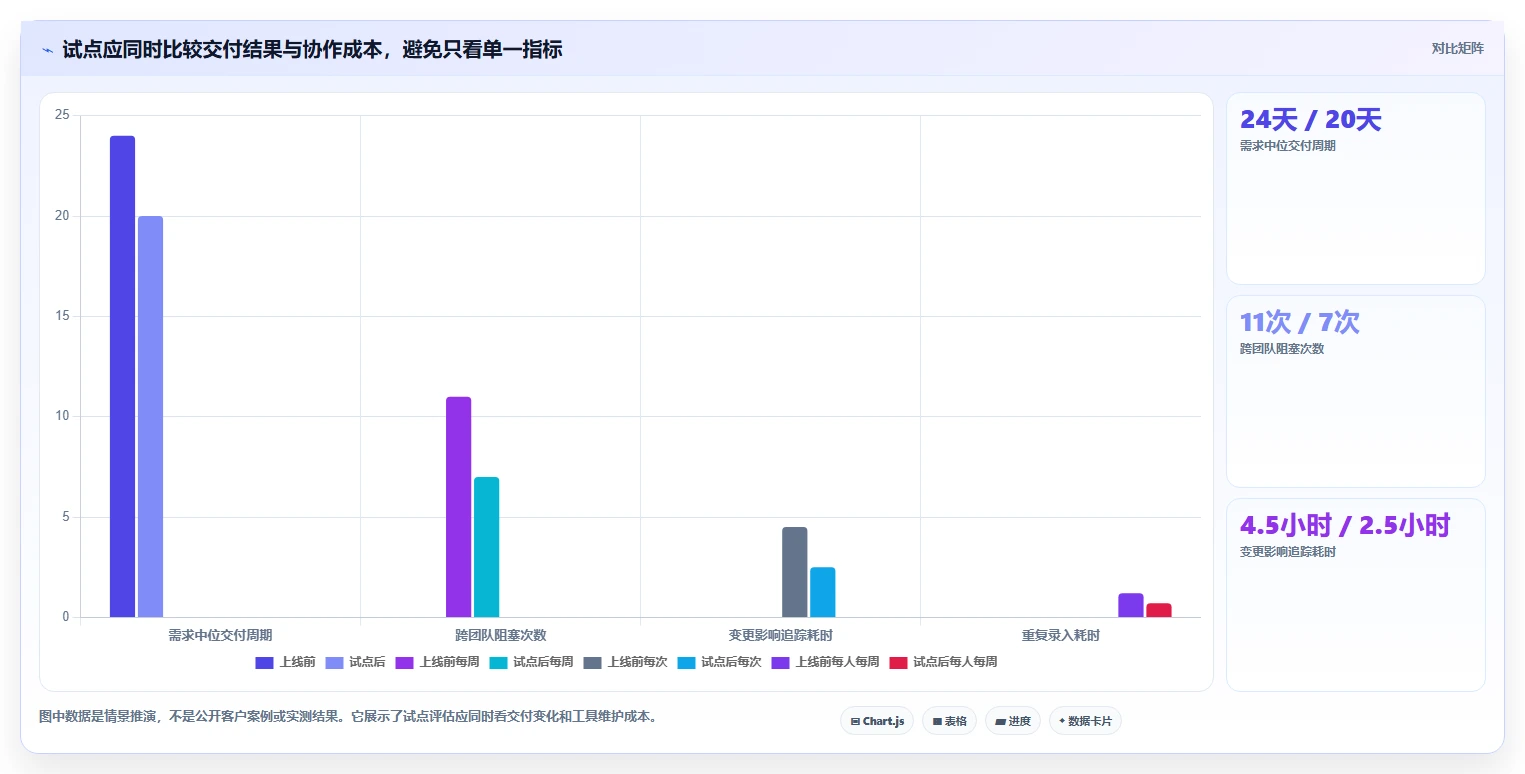Toggle the 上线前每周 legend entry

pos(438,662)
